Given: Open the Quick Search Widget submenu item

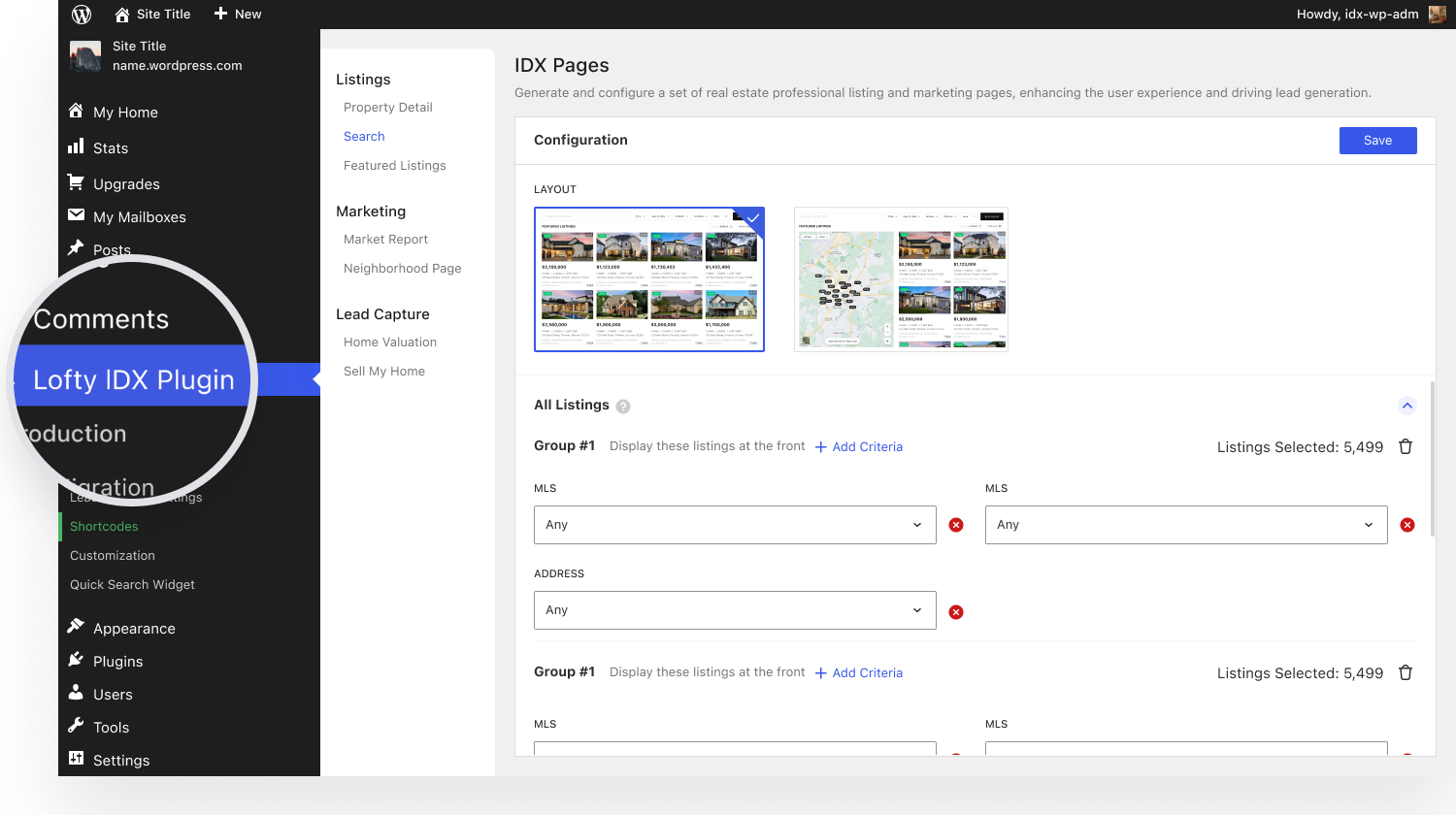Looking at the screenshot, I should [x=132, y=585].
